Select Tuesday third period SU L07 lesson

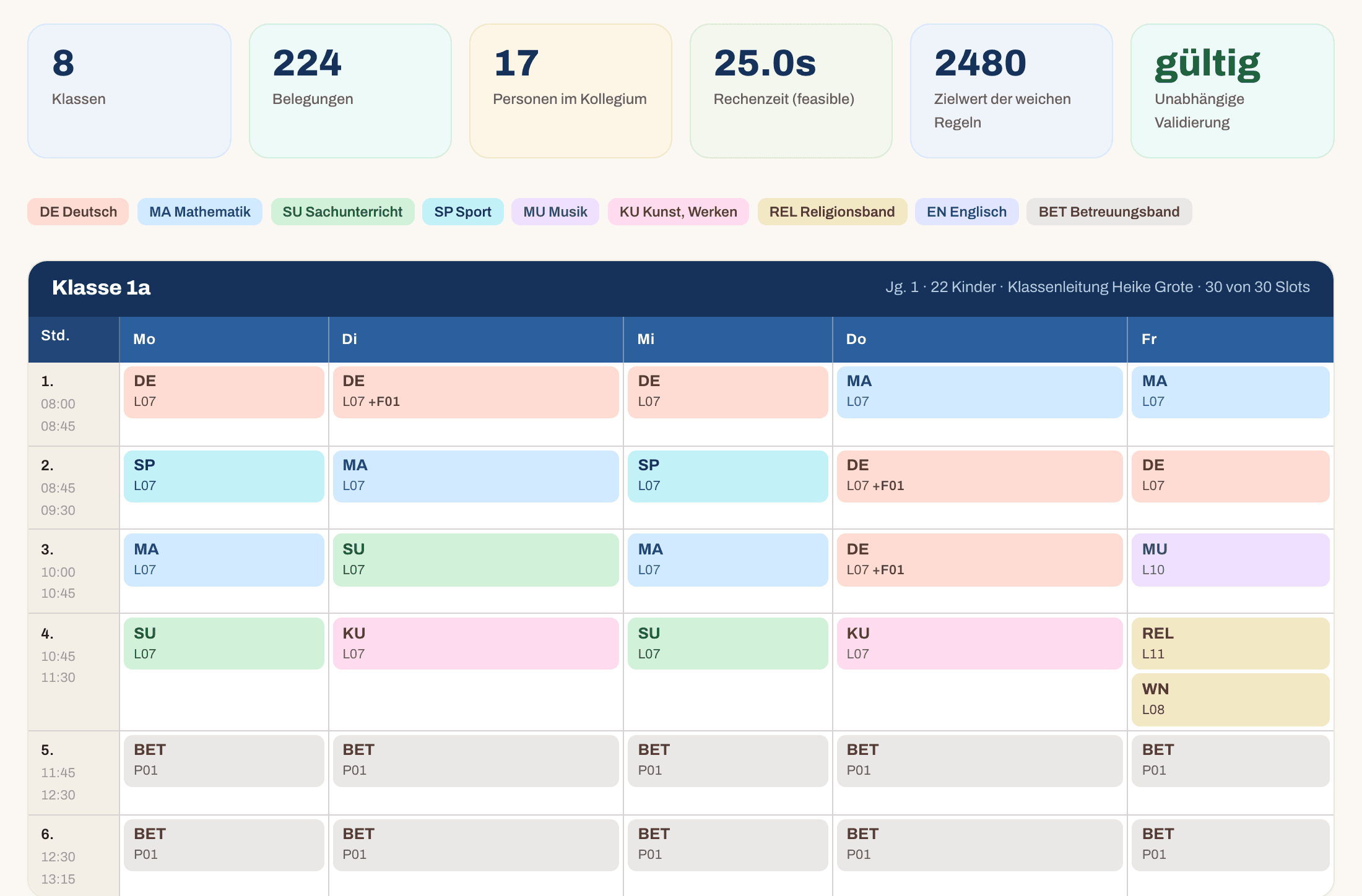click(476, 560)
